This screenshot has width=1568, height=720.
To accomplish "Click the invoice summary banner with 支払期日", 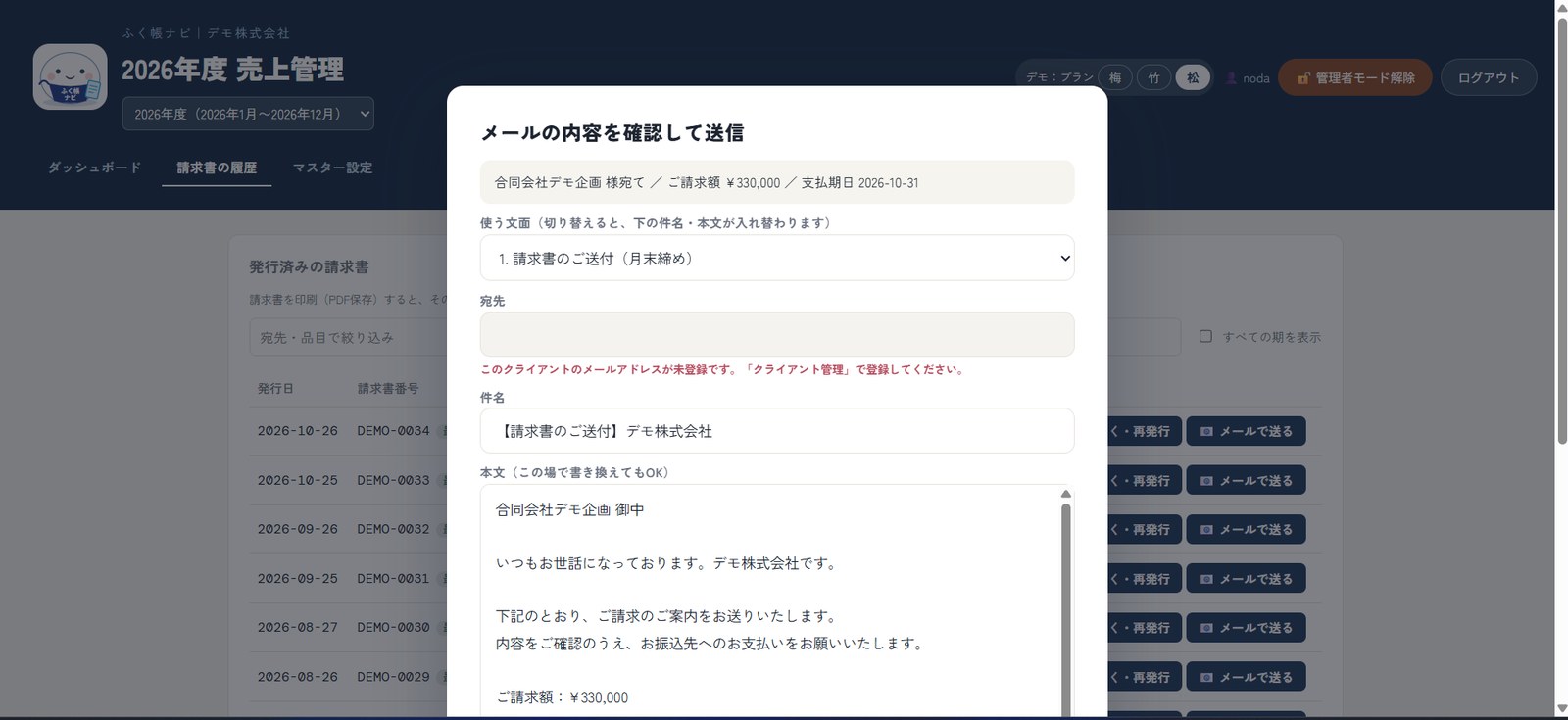I will (x=777, y=182).
